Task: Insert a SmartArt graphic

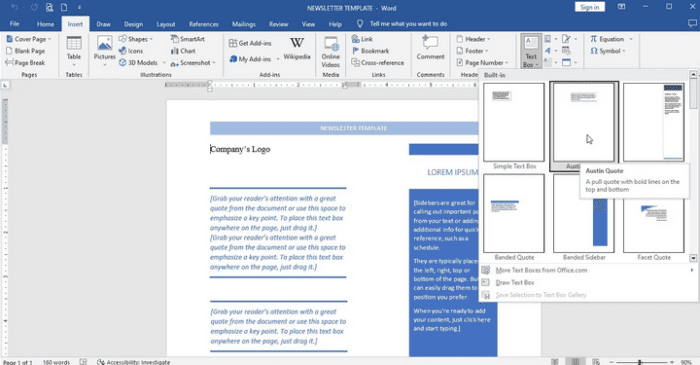Action: pos(188,39)
